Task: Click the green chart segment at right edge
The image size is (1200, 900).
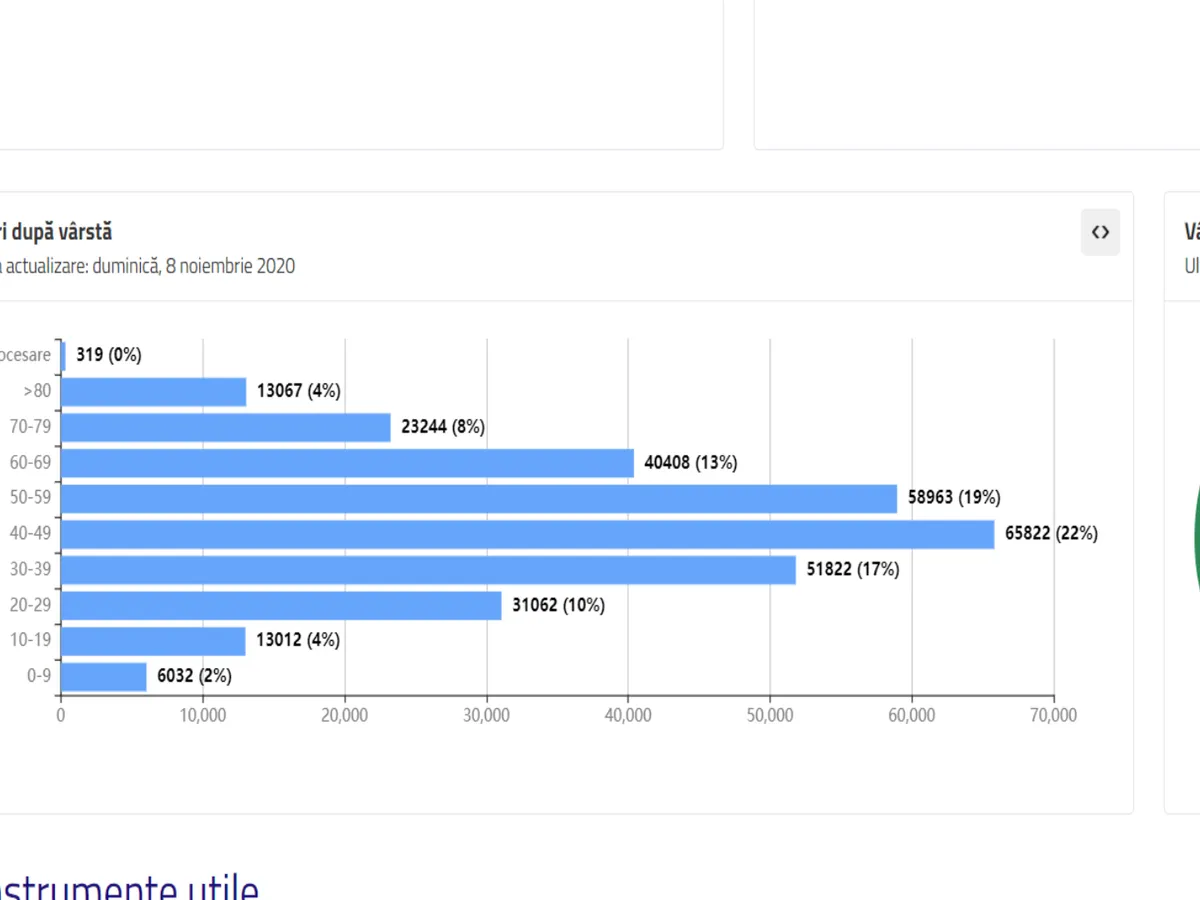Action: 1195,540
